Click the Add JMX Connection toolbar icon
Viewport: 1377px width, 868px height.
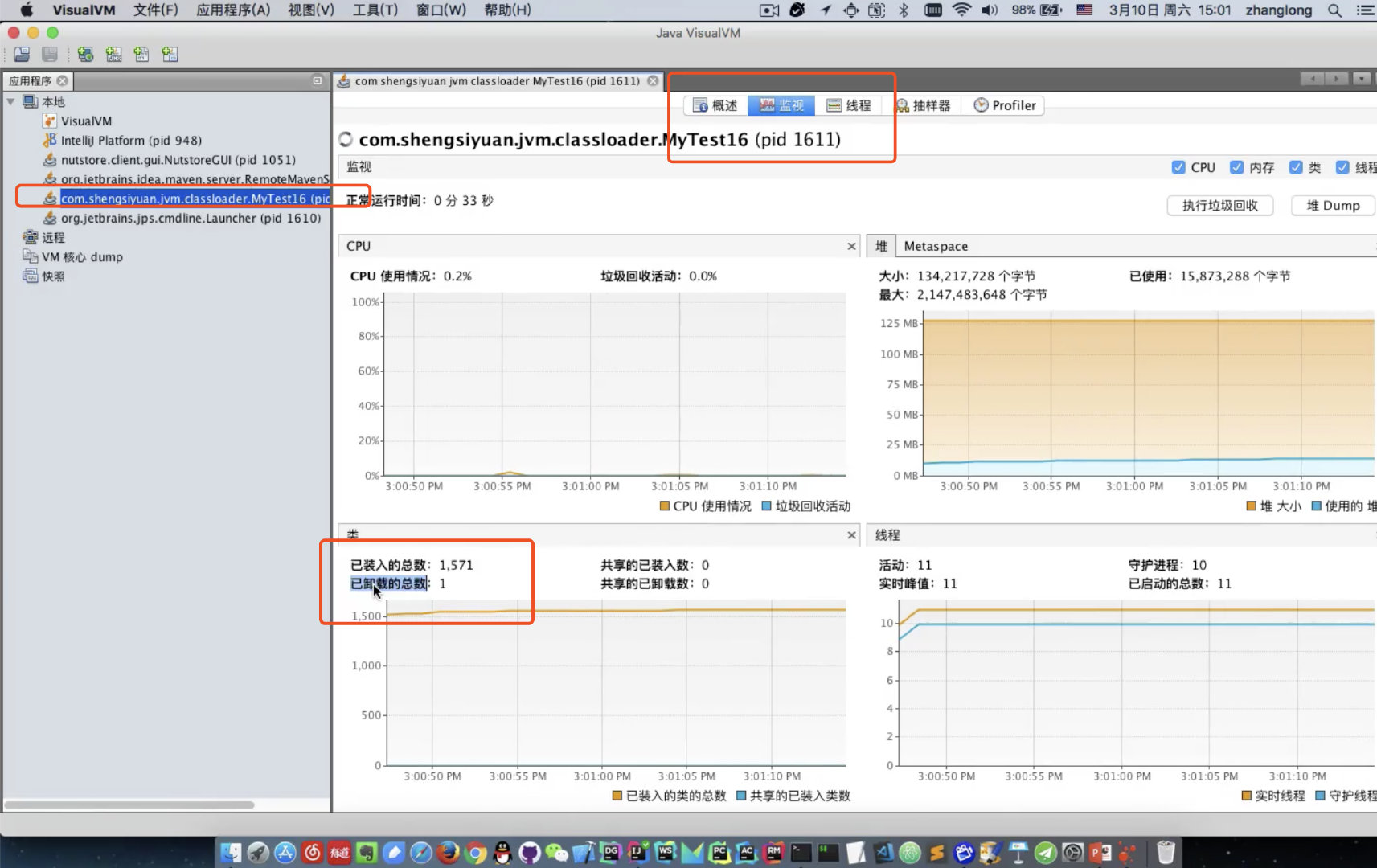(113, 55)
